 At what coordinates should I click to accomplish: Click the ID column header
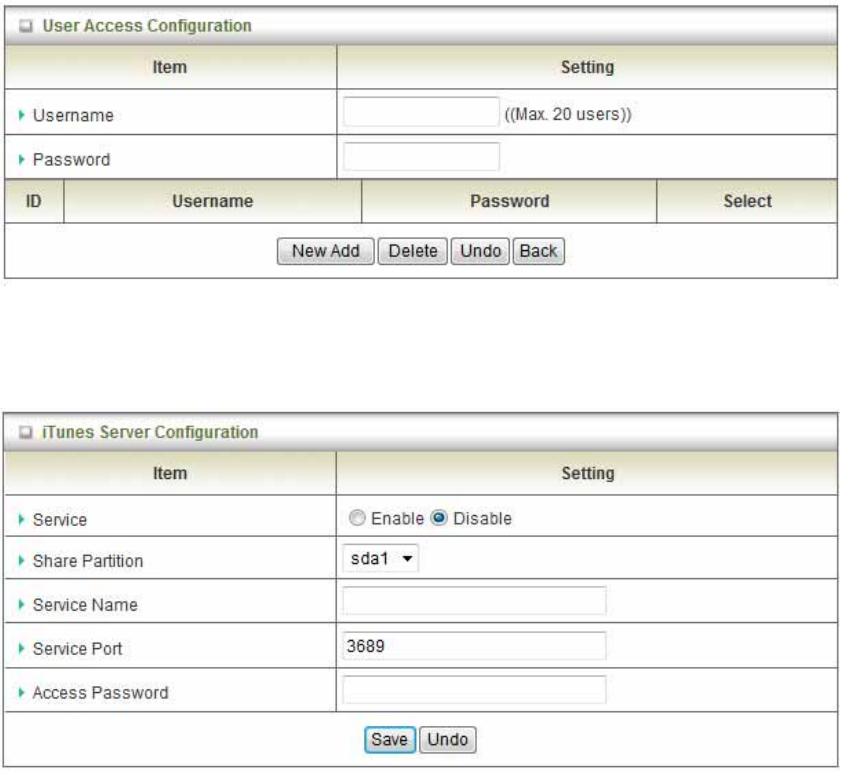tap(34, 201)
